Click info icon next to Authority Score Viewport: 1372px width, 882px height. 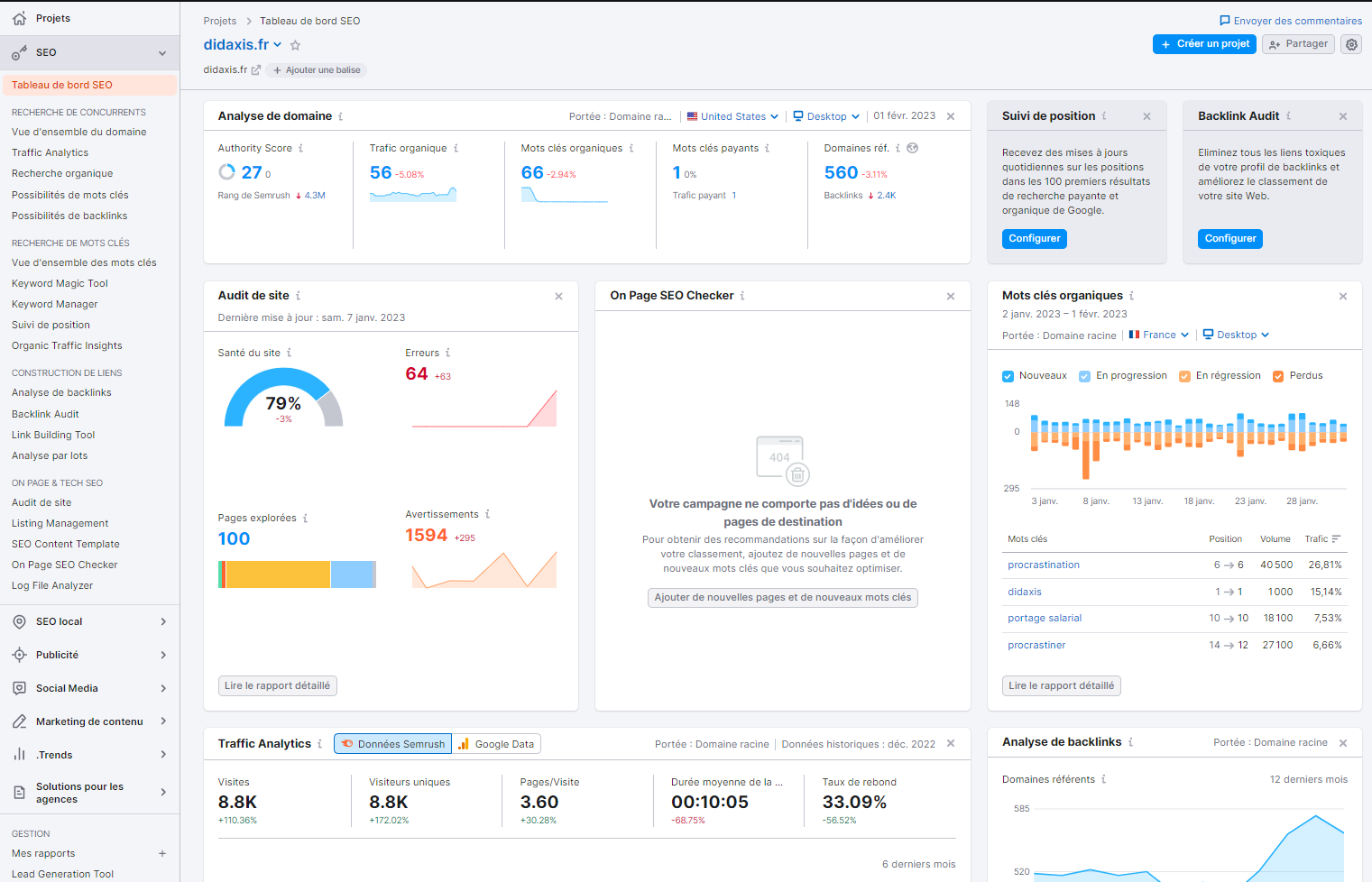tap(300, 148)
